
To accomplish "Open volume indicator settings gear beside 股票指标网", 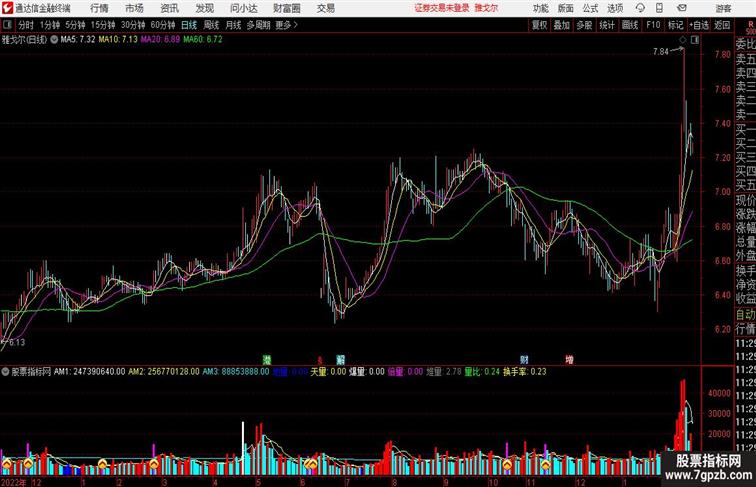I will click(x=6, y=372).
